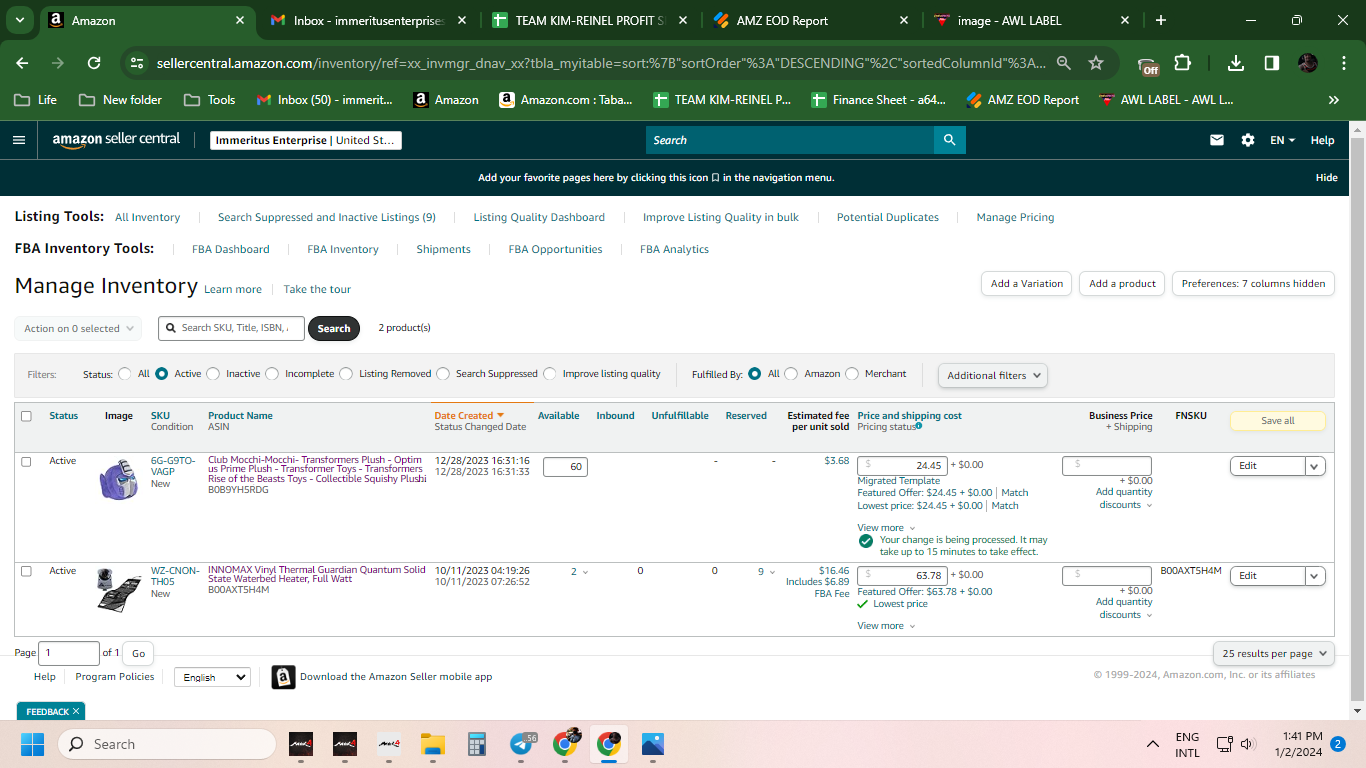Open the 25 results per page dropdown
1366x768 pixels.
1274,653
